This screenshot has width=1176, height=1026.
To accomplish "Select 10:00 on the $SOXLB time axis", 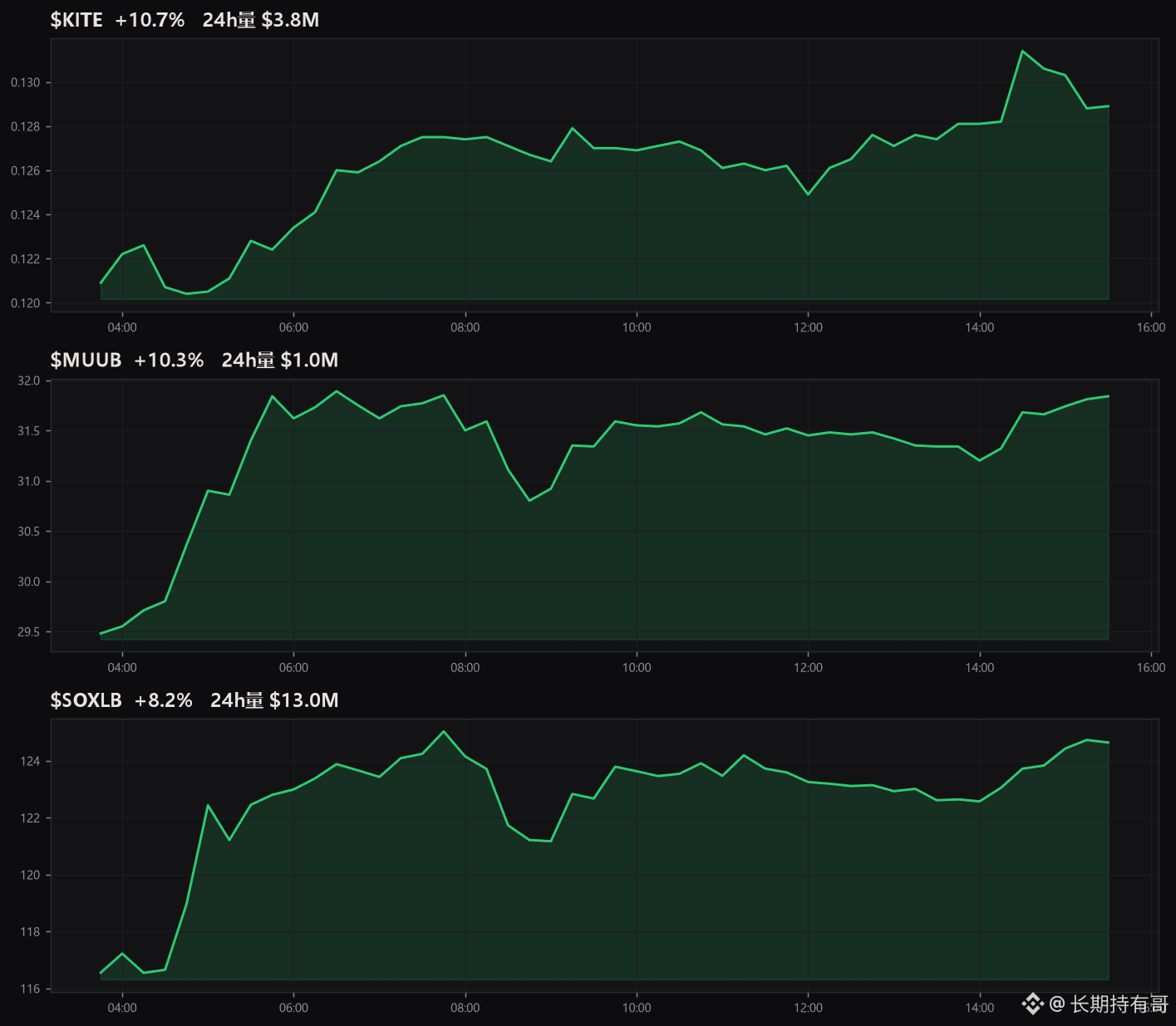I will [x=637, y=1008].
